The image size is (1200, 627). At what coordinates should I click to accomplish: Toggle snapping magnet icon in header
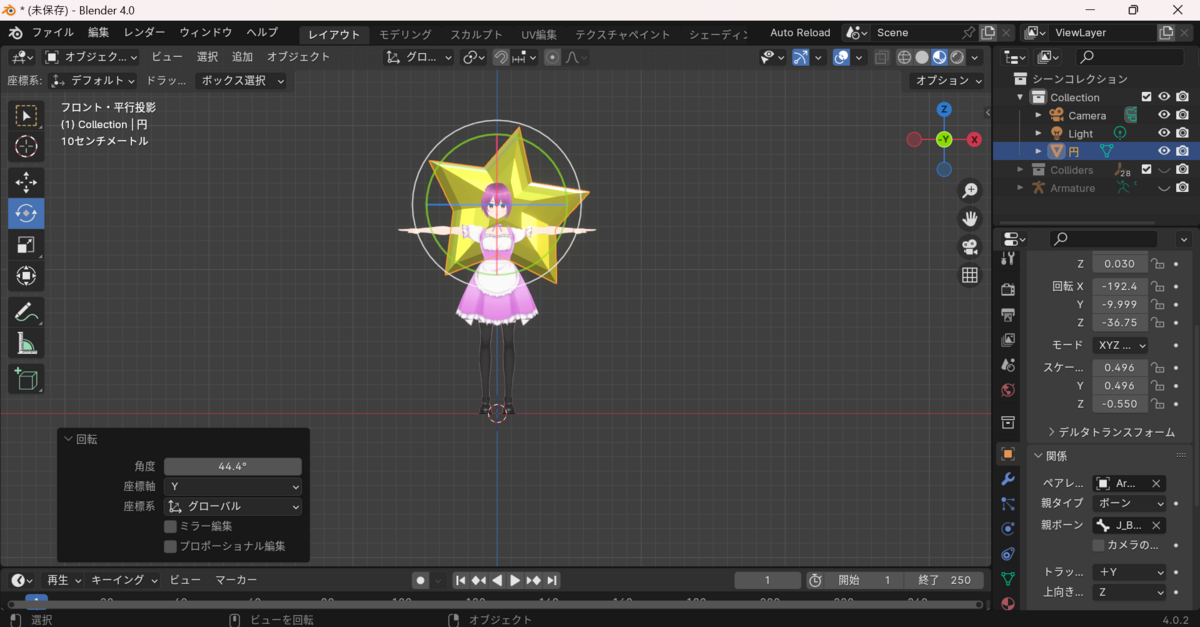501,57
